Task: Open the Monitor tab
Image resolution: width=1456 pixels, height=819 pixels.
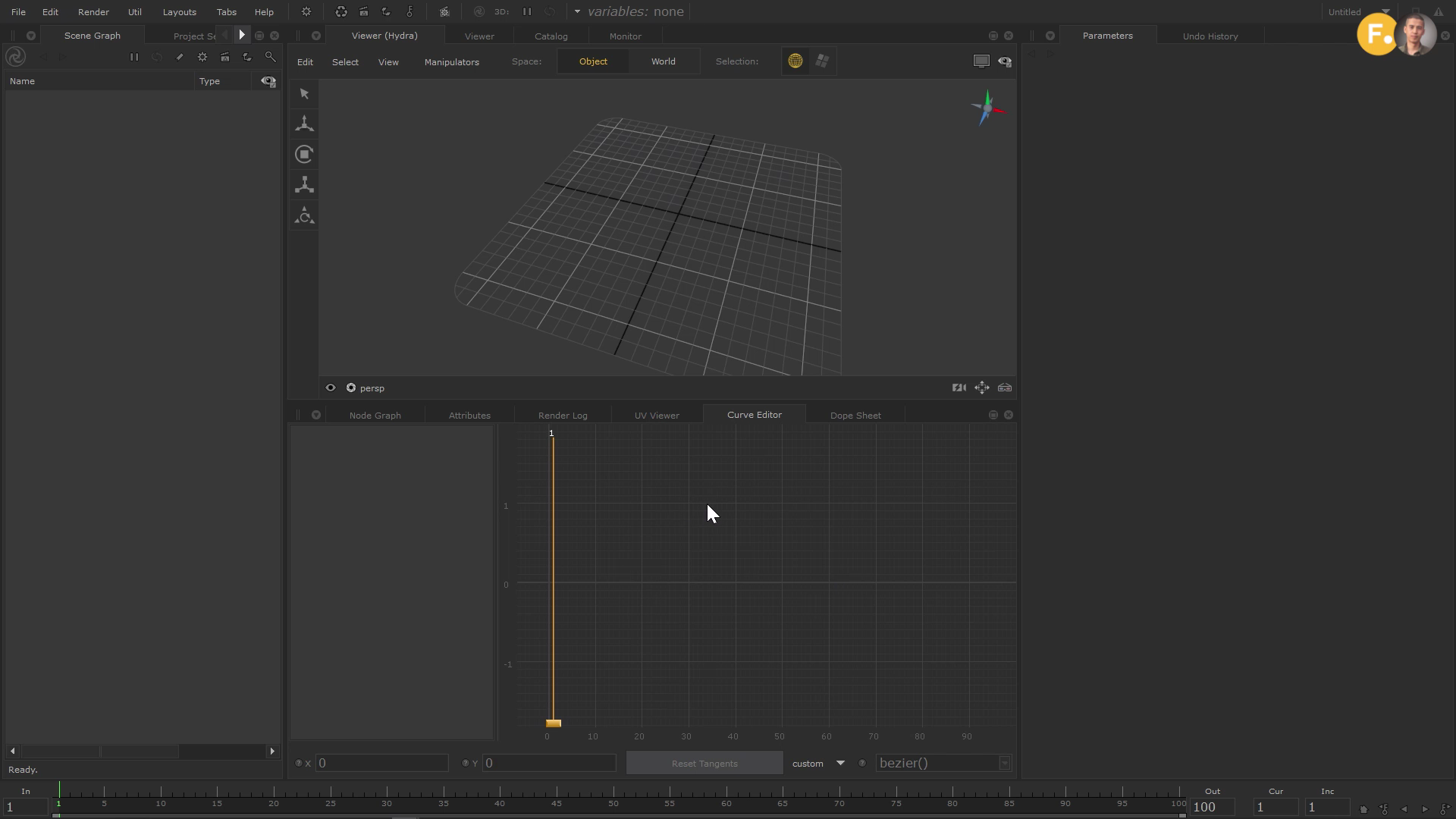Action: (625, 36)
